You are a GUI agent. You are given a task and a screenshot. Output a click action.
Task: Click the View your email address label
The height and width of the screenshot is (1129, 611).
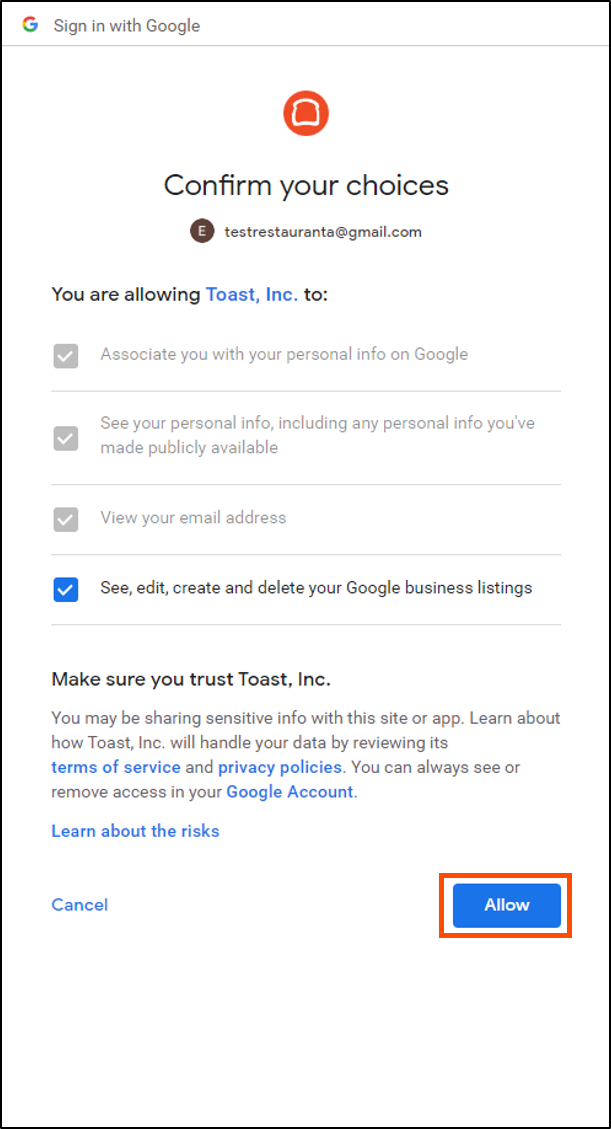(193, 518)
